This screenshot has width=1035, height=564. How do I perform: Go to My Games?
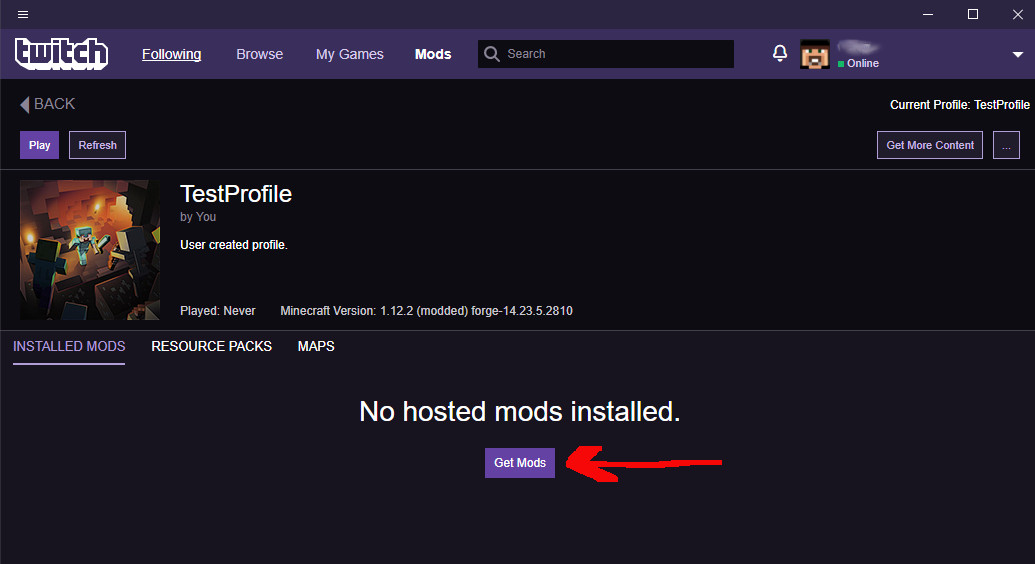click(x=349, y=54)
